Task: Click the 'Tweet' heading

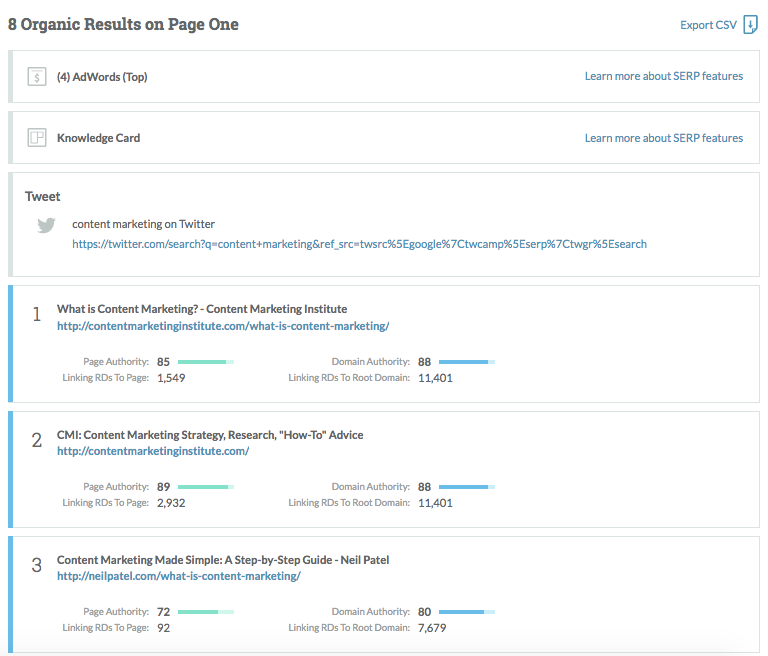Action: coord(43,196)
